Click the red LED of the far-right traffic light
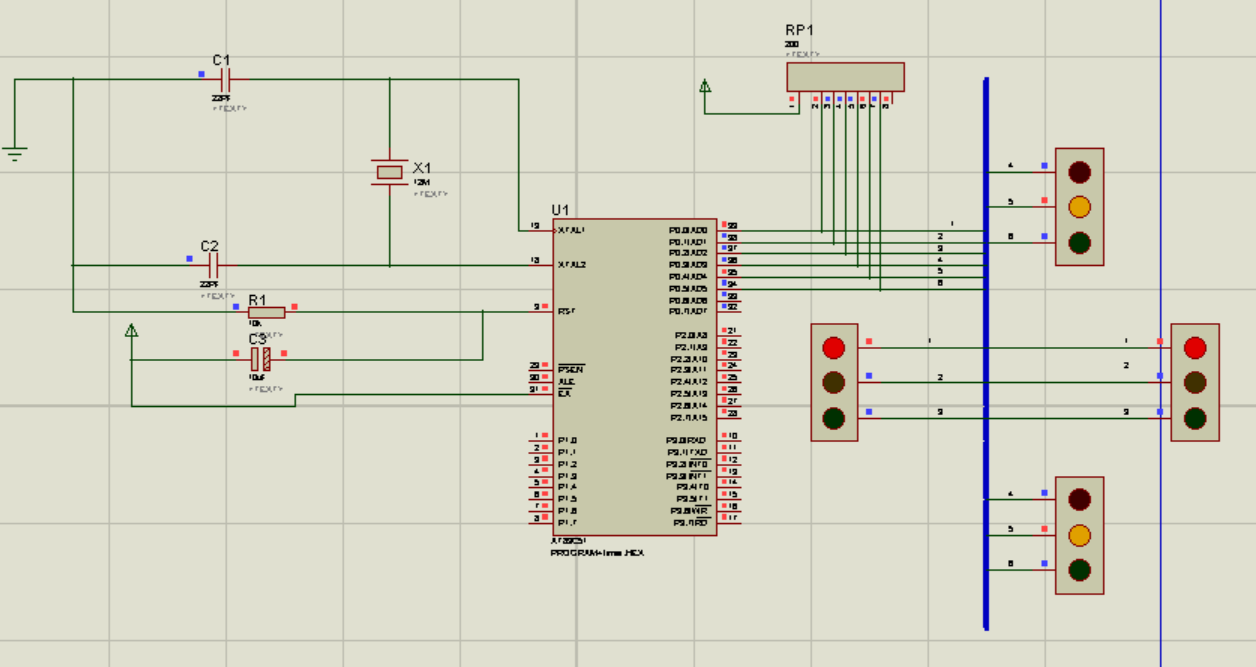Screen dimensions: 1256x667 pos(1195,347)
